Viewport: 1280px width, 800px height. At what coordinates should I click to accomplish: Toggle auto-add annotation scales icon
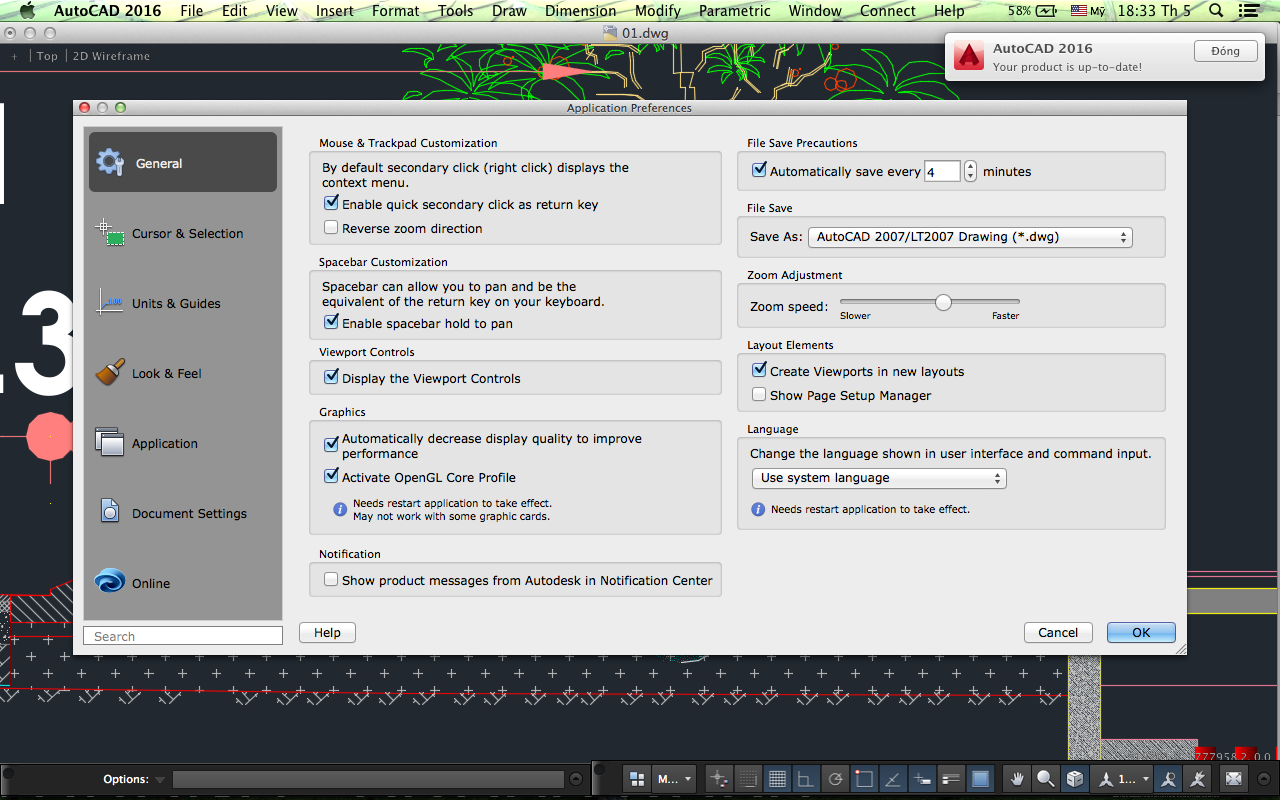click(x=1197, y=778)
